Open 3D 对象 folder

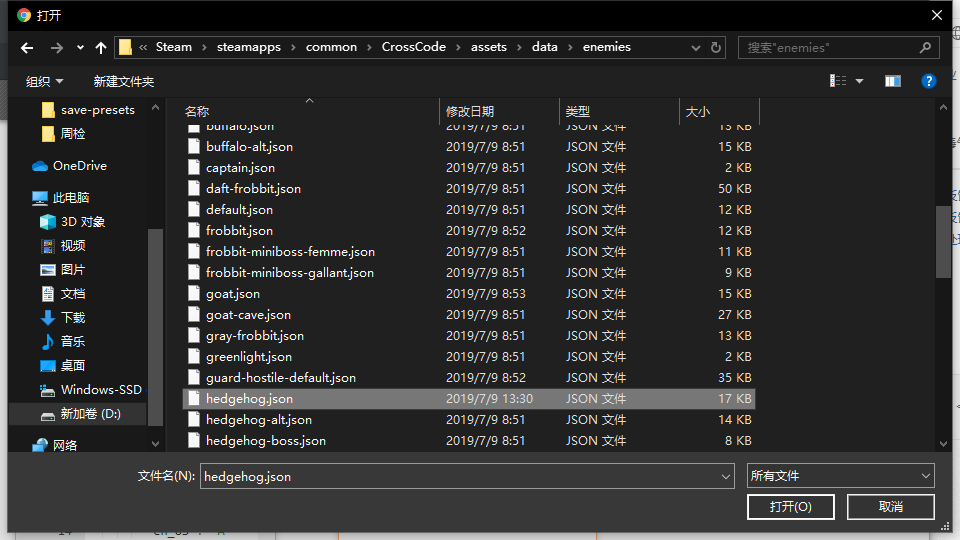pos(72,222)
